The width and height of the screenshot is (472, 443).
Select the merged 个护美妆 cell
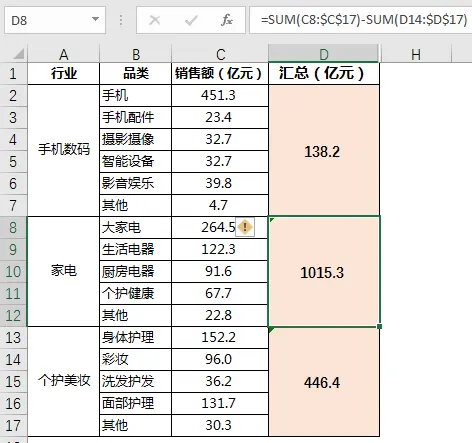[64, 381]
